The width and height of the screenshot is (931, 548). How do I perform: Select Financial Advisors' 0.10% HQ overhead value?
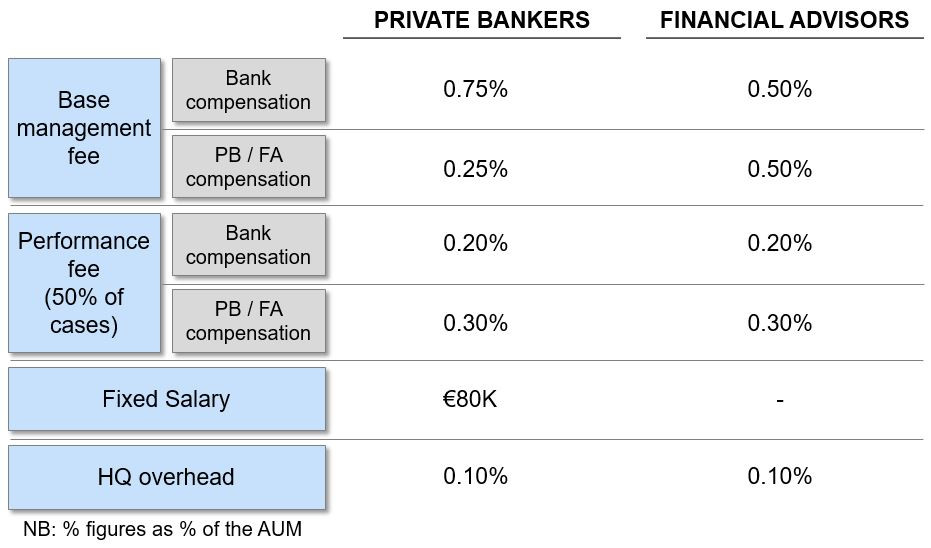tap(779, 476)
